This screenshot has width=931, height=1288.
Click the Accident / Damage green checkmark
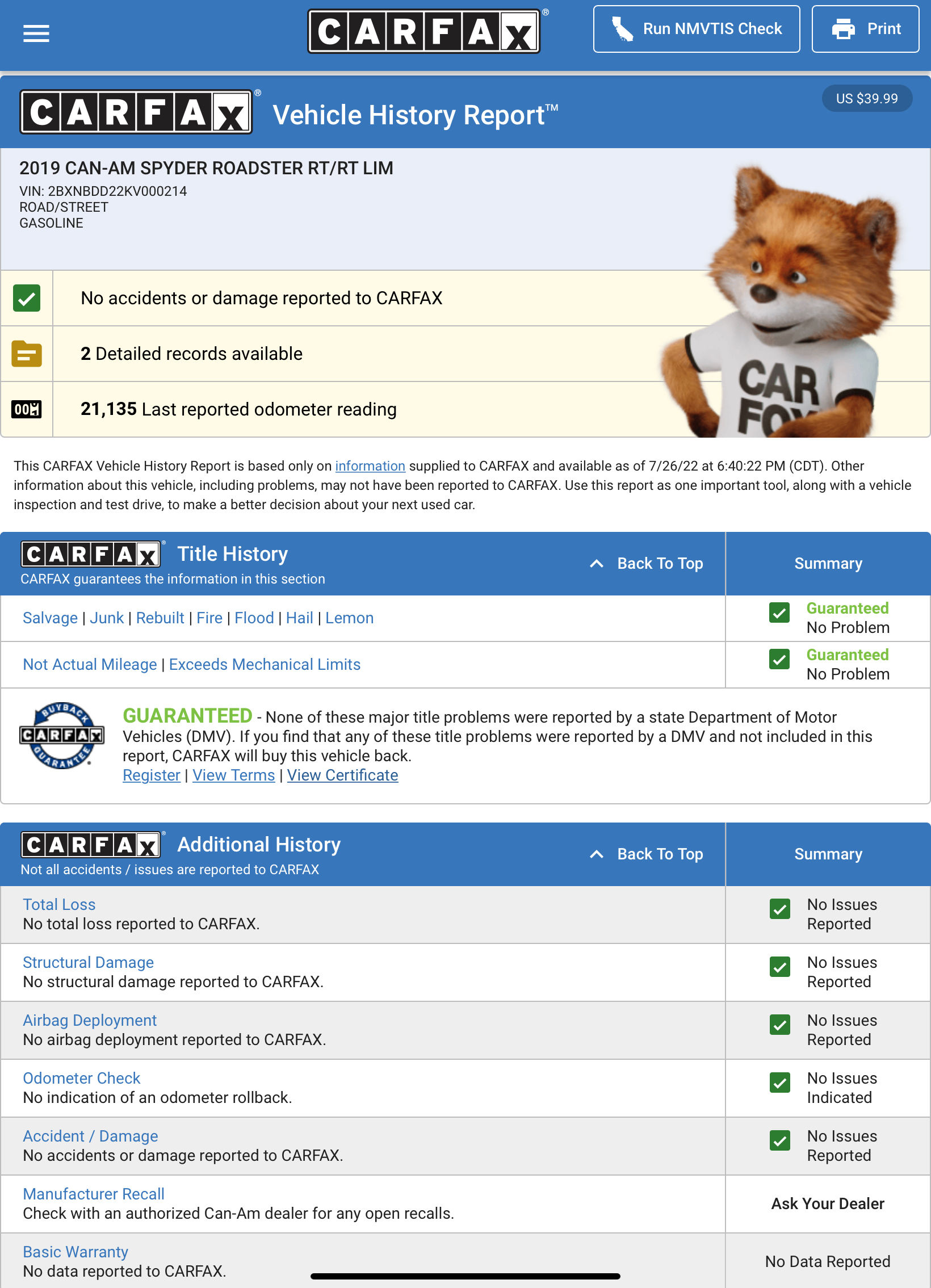(779, 1141)
